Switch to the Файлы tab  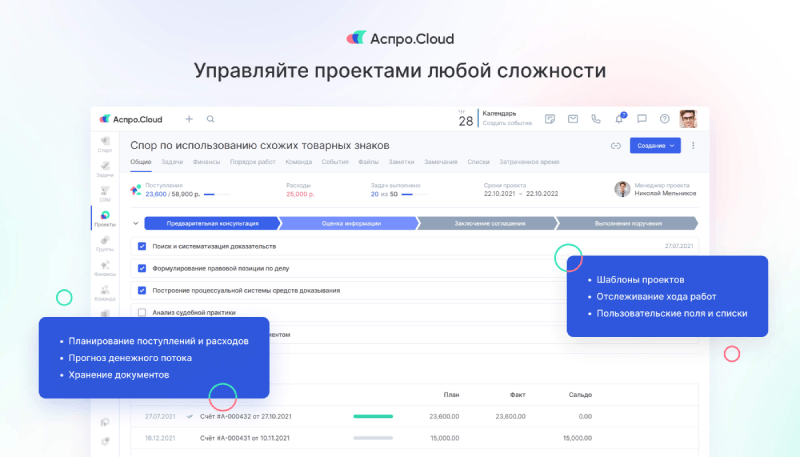[368, 162]
